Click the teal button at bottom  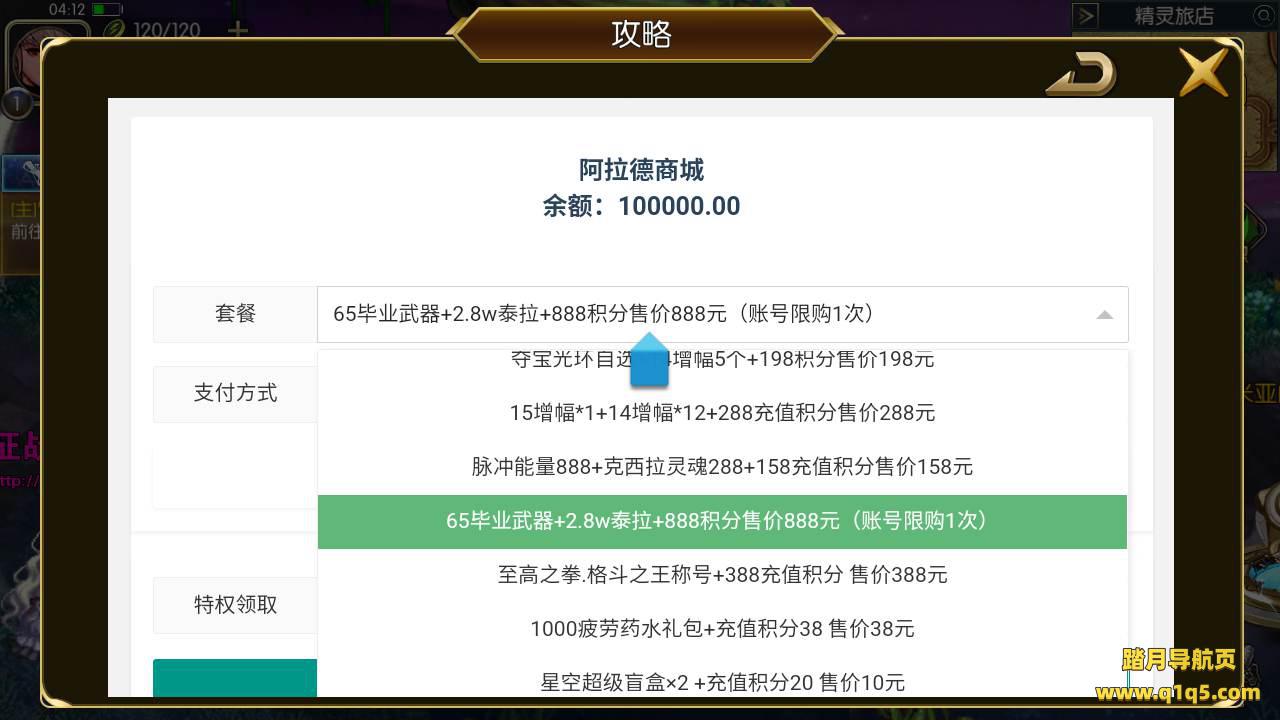(x=235, y=678)
